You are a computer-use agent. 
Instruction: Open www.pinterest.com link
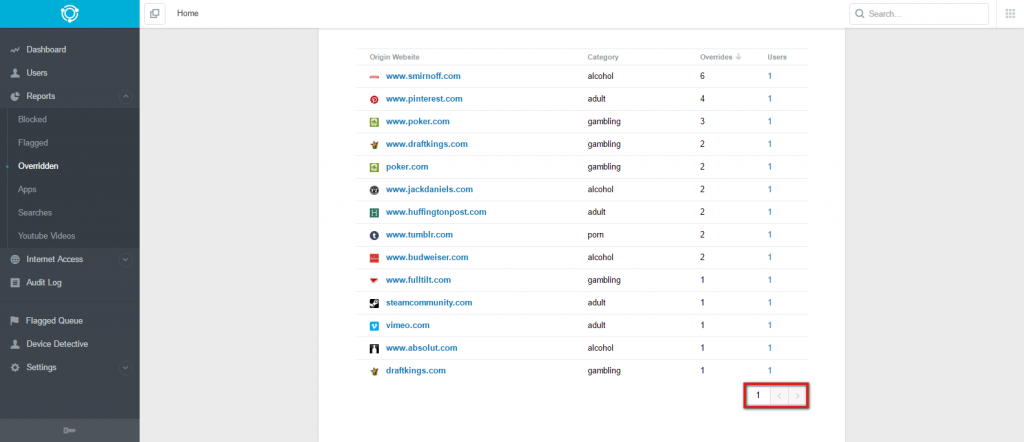point(424,99)
